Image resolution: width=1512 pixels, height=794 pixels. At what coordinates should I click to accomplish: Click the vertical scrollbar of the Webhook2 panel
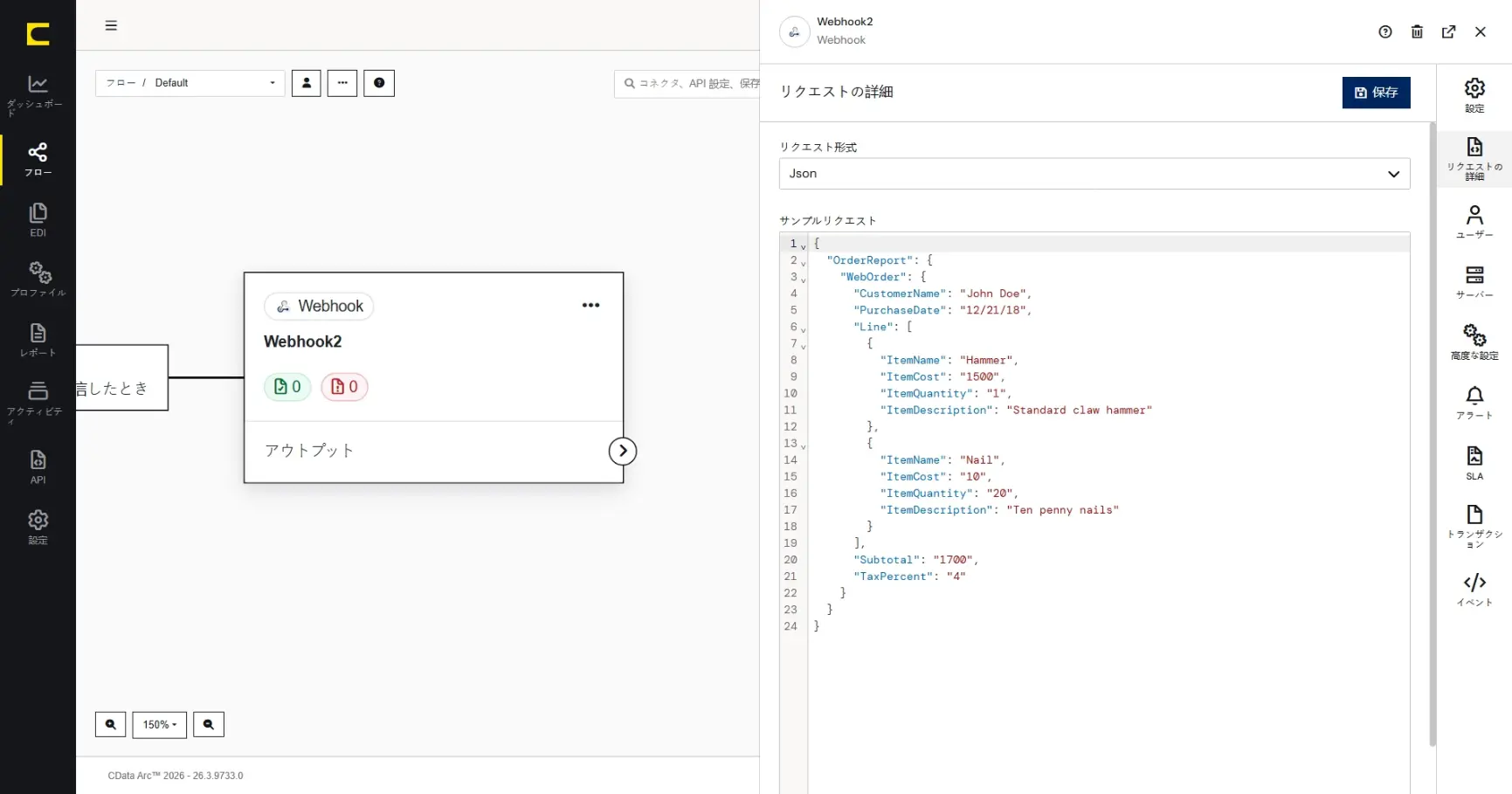pos(1432,434)
